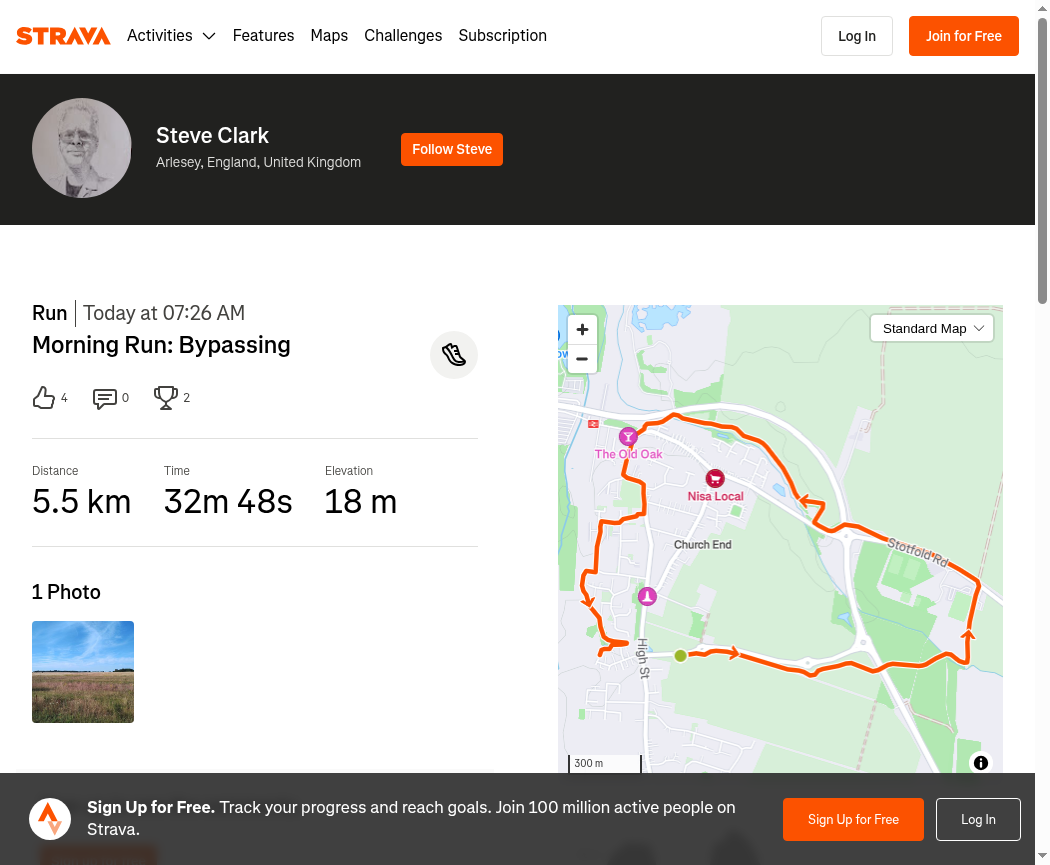The height and width of the screenshot is (865, 1050).
Task: Open Standard Map style dropdown
Action: coord(932,328)
